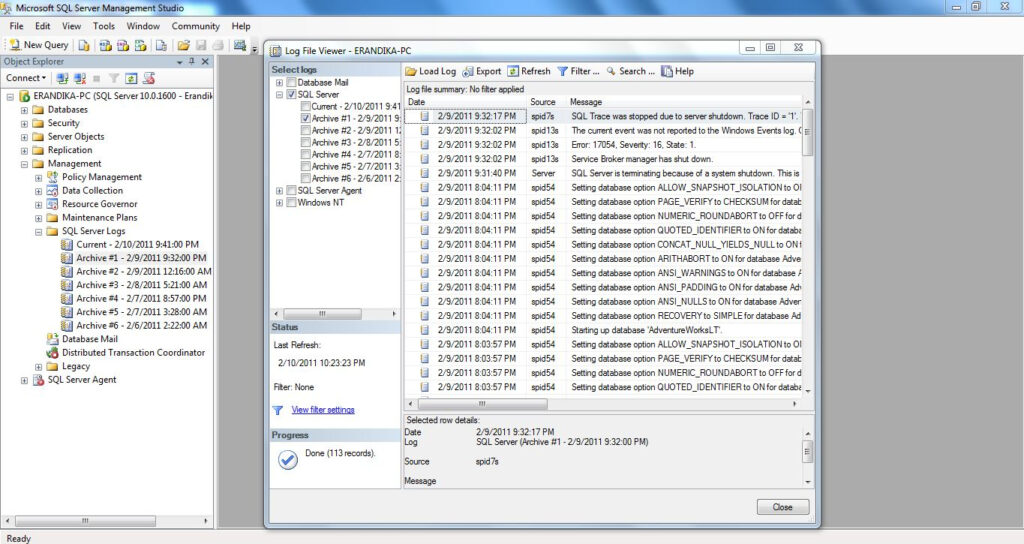The width and height of the screenshot is (1024, 544).
Task: Click log icon for Current - 2/10/2011 9:41:00 PM
Action: click(x=67, y=244)
